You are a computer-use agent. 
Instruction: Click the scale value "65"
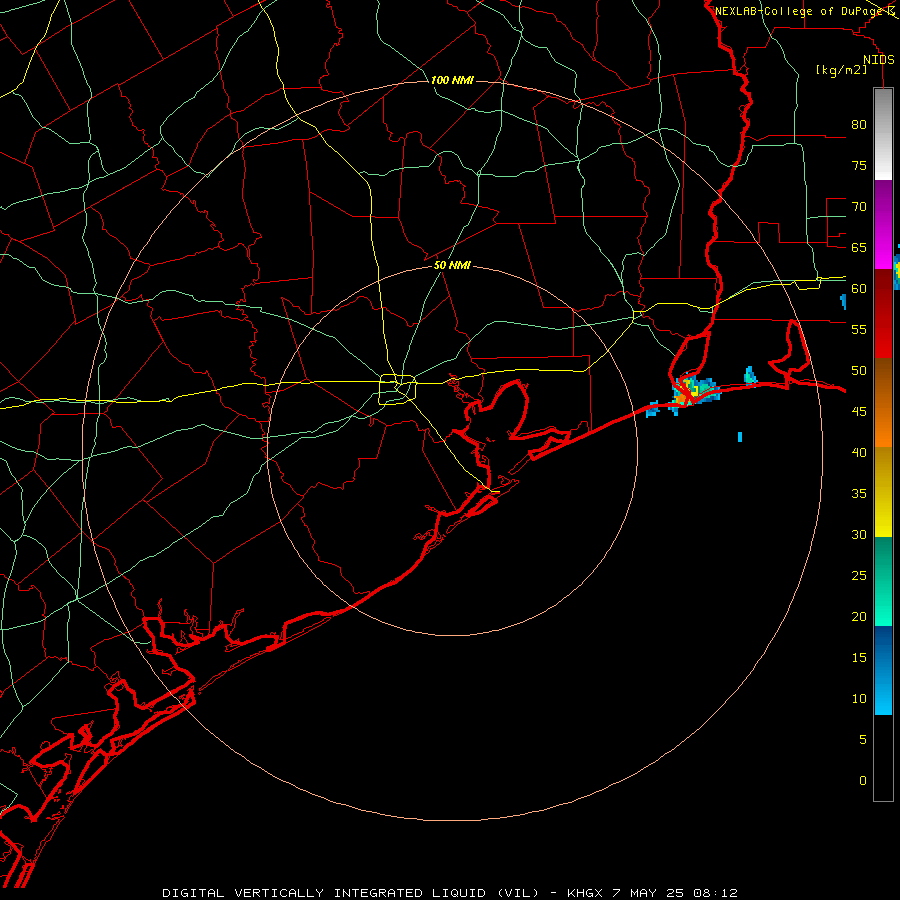pos(859,247)
